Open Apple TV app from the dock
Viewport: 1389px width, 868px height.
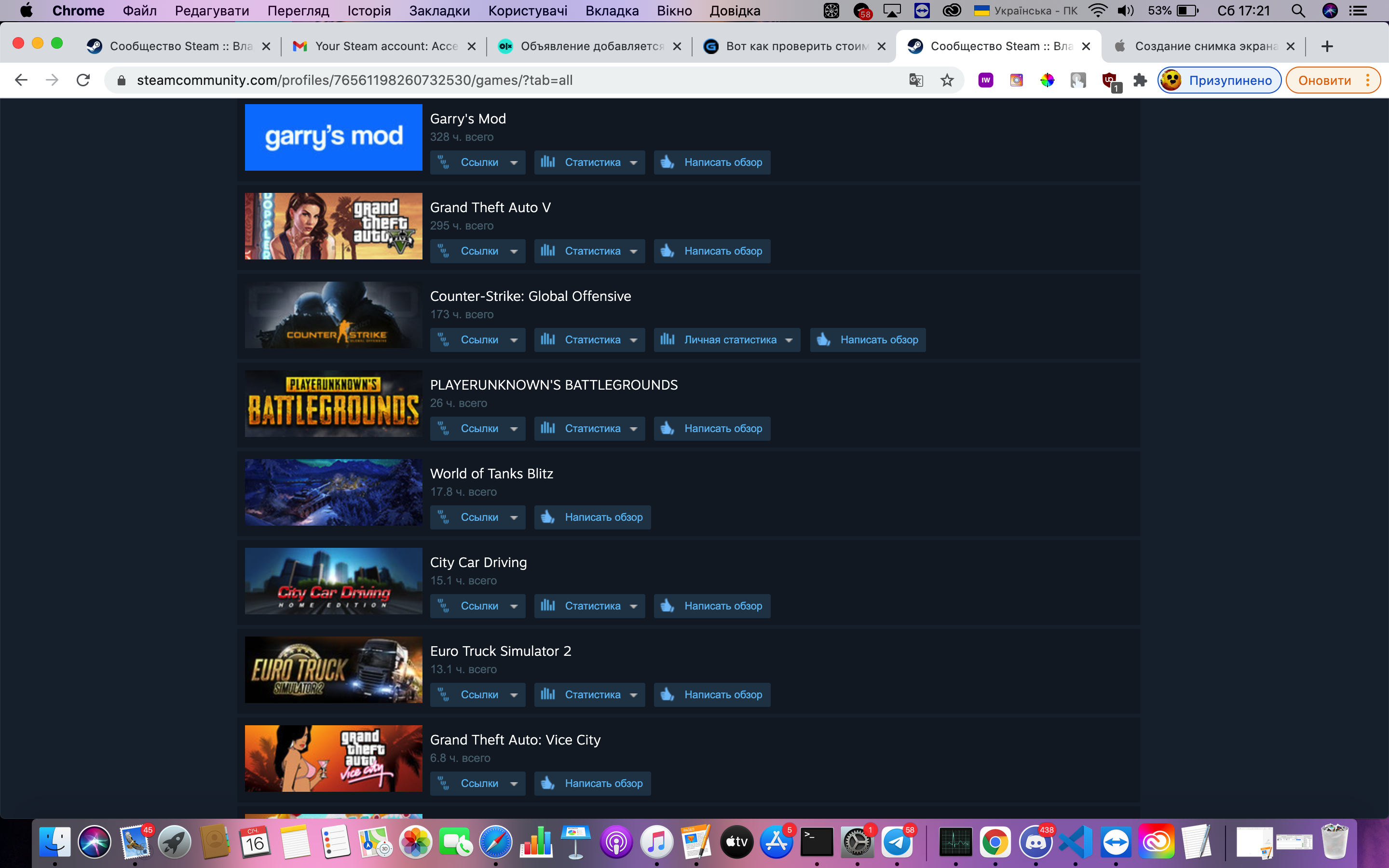click(737, 842)
